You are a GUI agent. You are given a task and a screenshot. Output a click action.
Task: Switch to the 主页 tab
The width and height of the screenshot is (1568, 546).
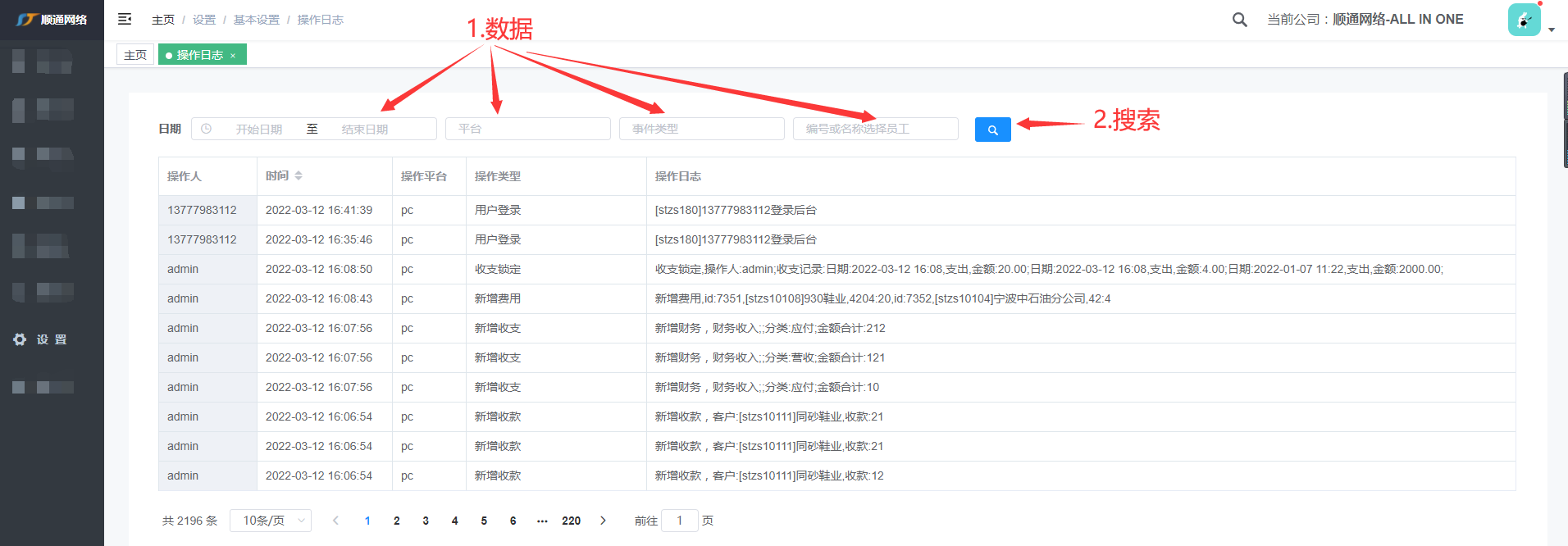tap(135, 55)
